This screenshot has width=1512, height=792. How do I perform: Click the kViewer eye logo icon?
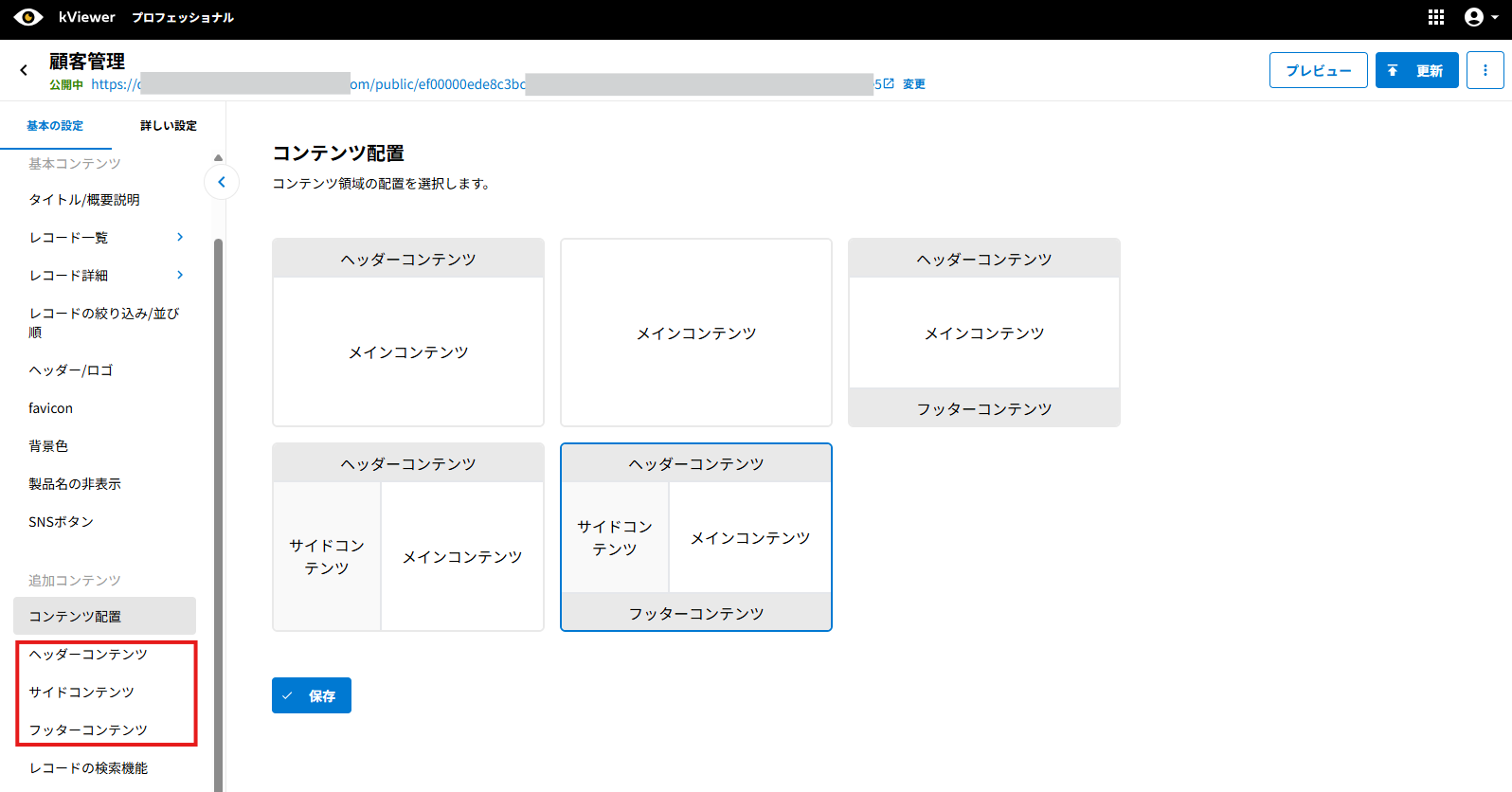point(28,17)
